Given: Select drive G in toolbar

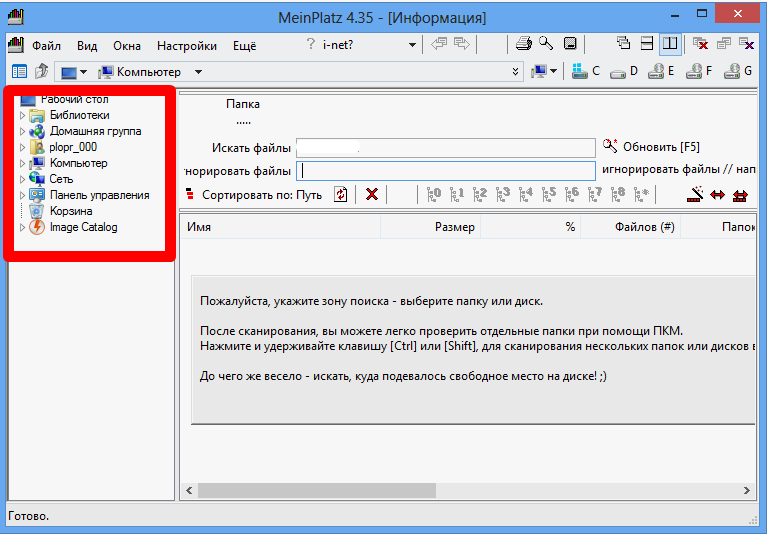Looking at the screenshot, I should pyautogui.click(x=738, y=71).
